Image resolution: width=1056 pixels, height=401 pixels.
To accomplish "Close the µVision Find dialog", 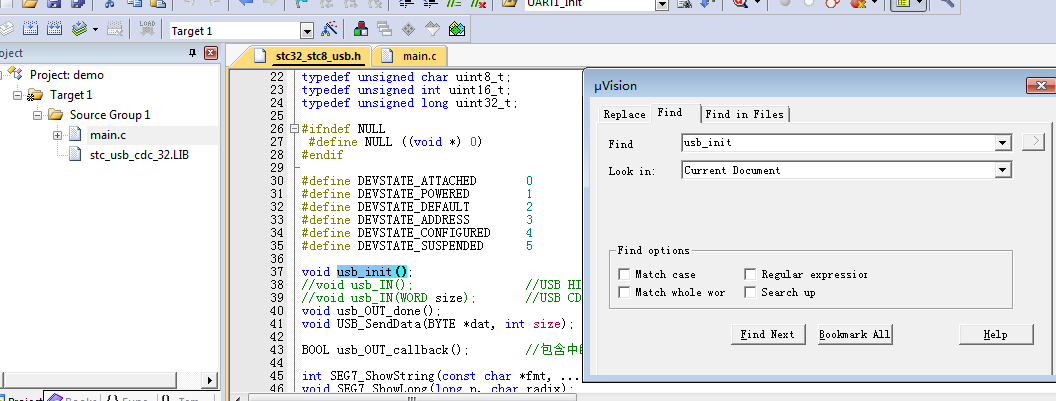I will point(1041,86).
